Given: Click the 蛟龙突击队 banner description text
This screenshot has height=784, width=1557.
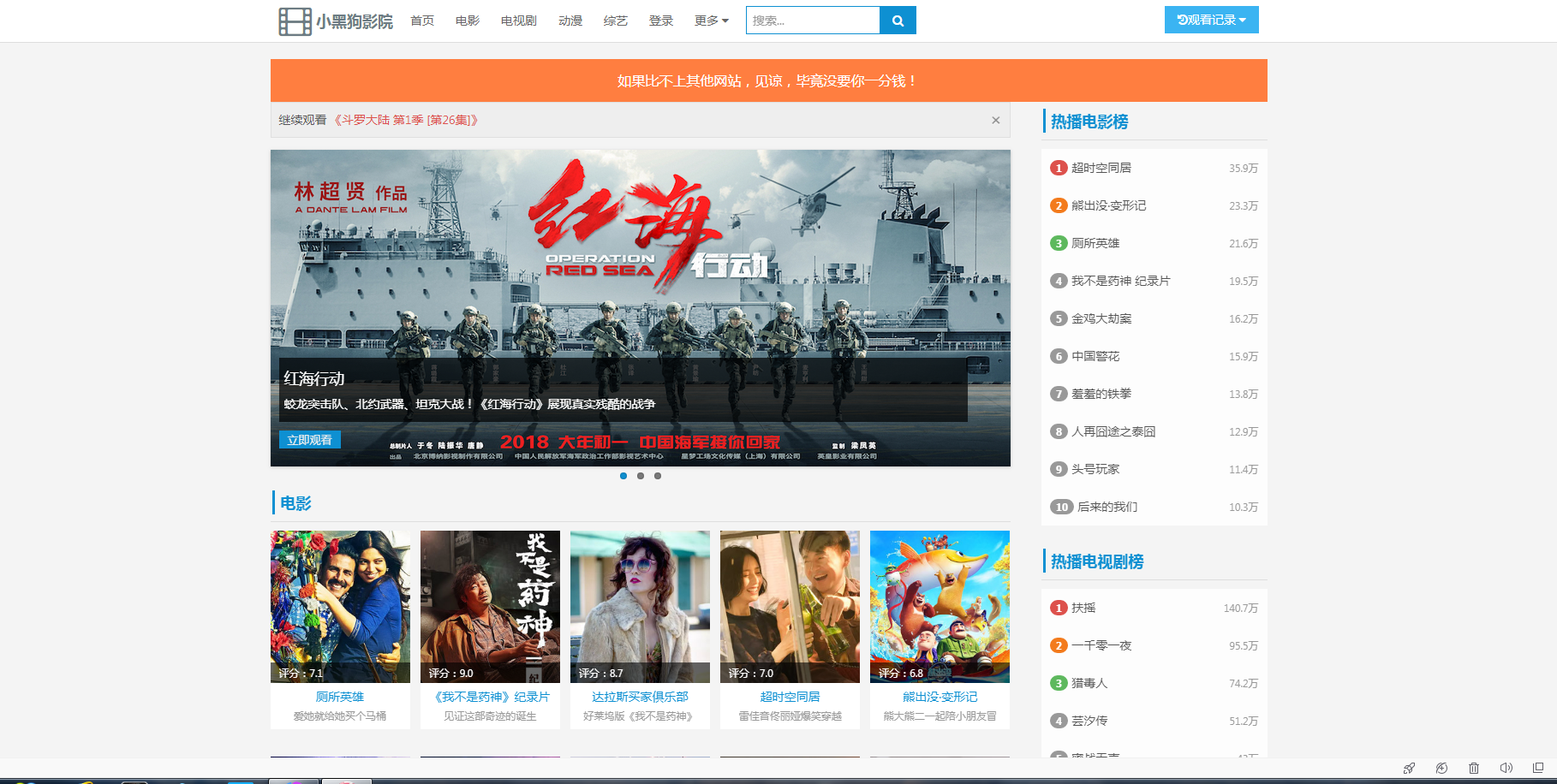Looking at the screenshot, I should (469, 404).
